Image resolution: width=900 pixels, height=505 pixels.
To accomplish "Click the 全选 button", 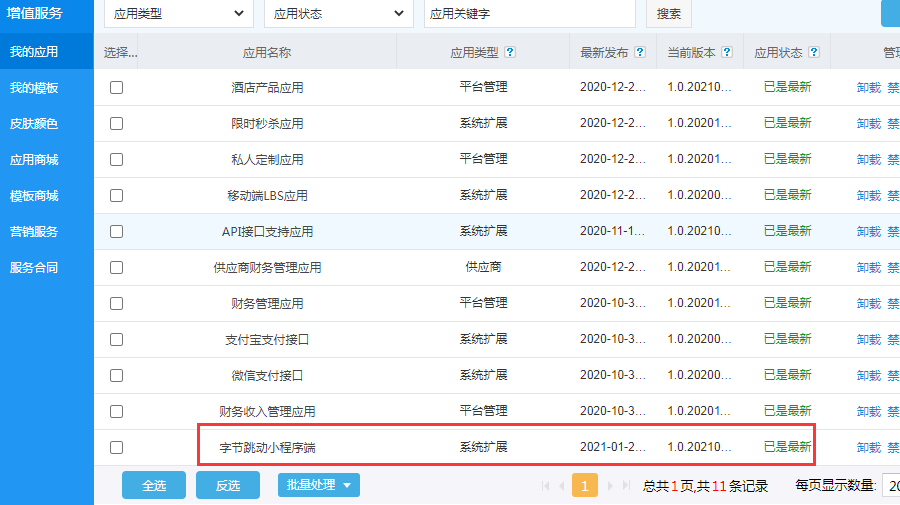I will point(153,485).
